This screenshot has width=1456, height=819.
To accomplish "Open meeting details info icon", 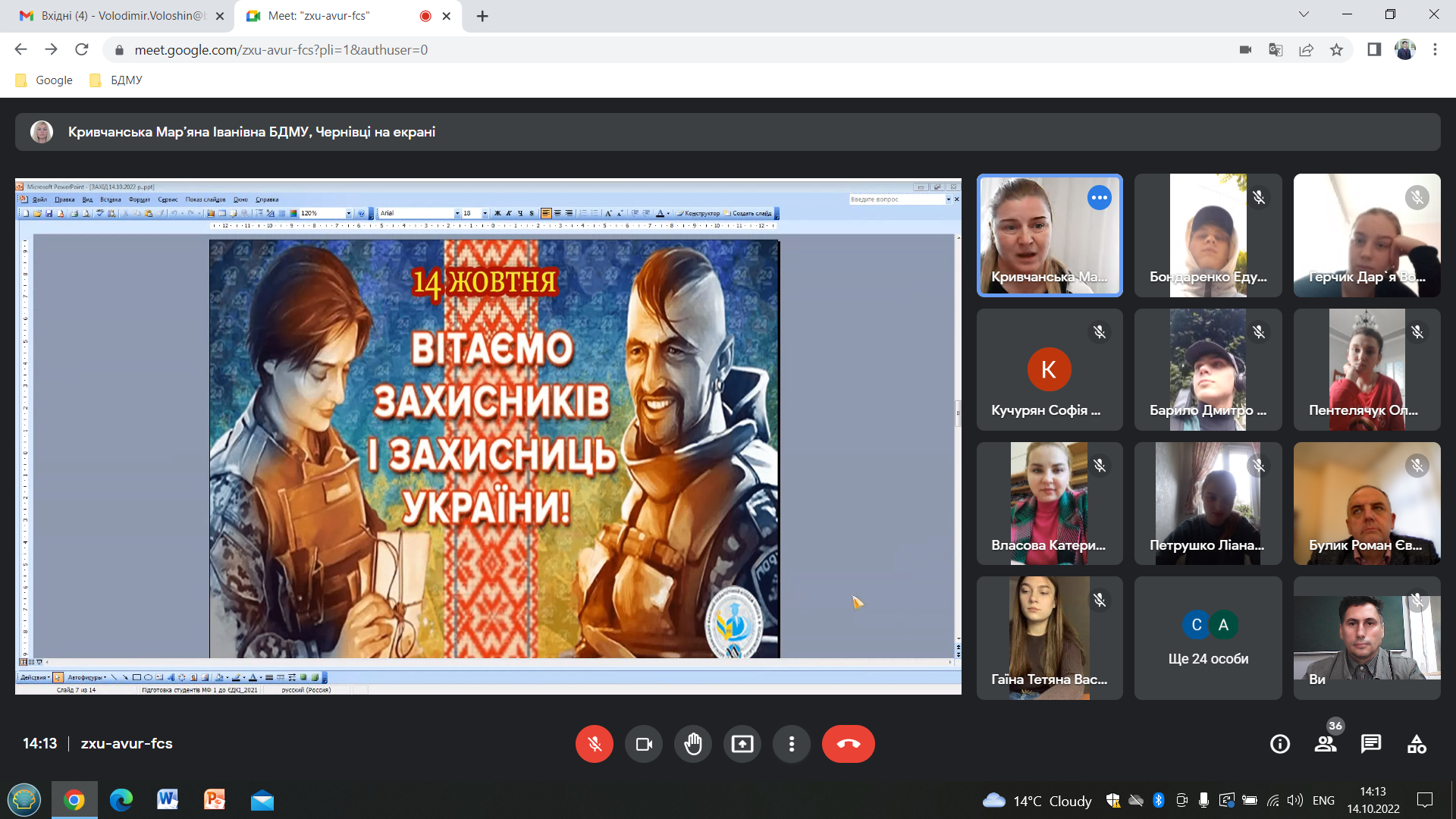I will point(1280,744).
